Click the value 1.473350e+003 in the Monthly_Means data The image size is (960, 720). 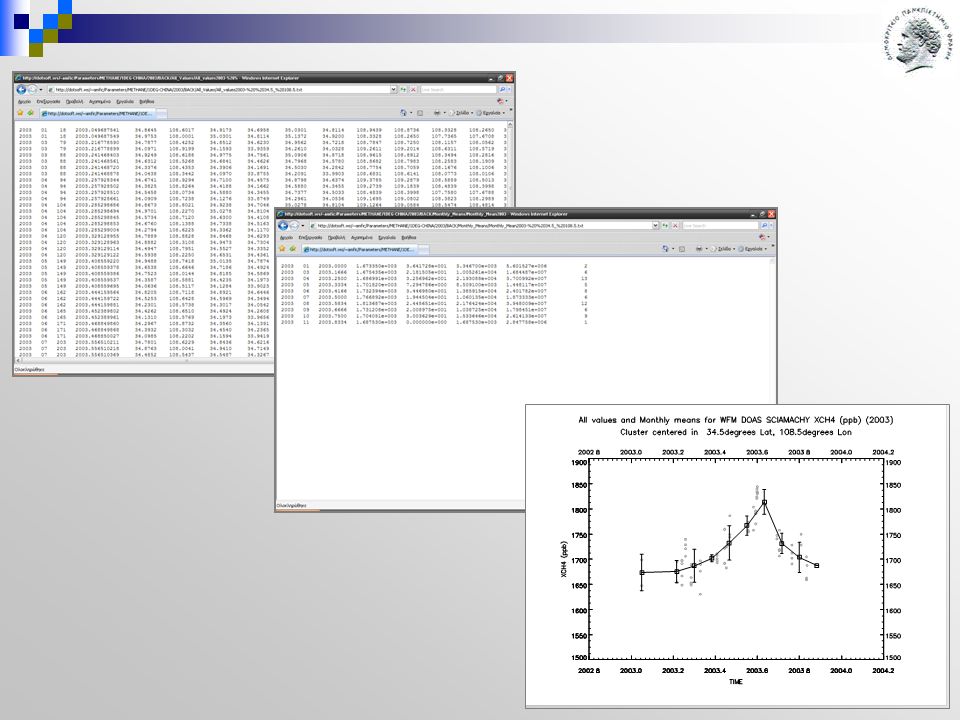click(x=376, y=266)
